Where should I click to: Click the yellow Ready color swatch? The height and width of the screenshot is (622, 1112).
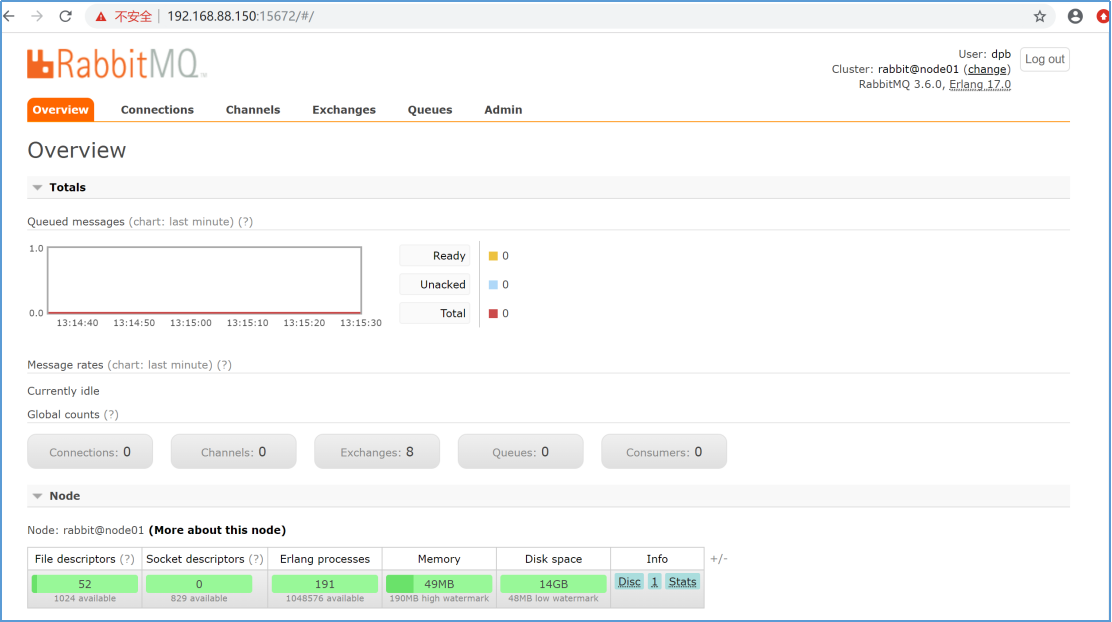(x=494, y=256)
